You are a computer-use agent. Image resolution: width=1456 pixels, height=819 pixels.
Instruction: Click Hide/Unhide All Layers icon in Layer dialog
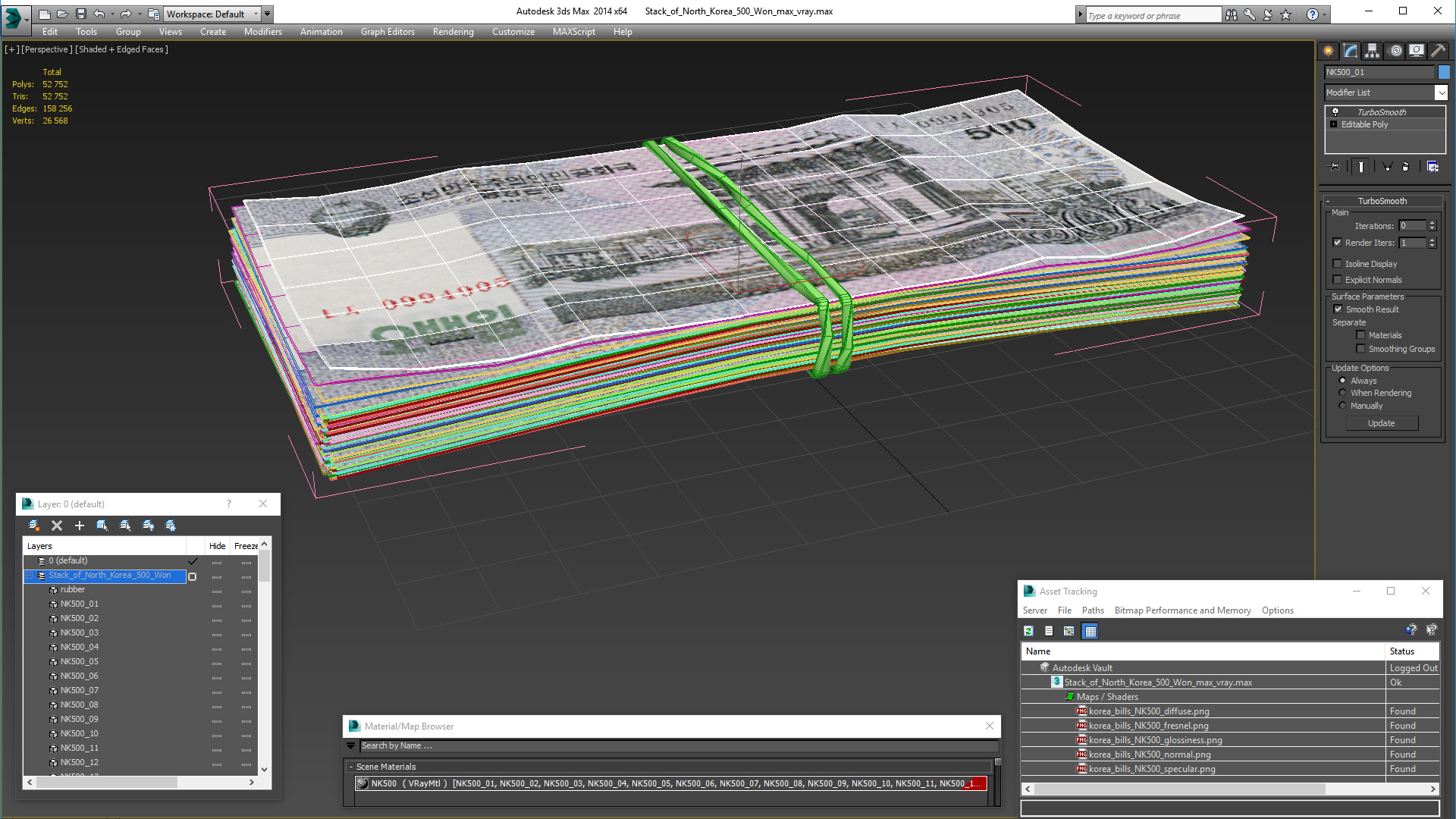(x=148, y=526)
